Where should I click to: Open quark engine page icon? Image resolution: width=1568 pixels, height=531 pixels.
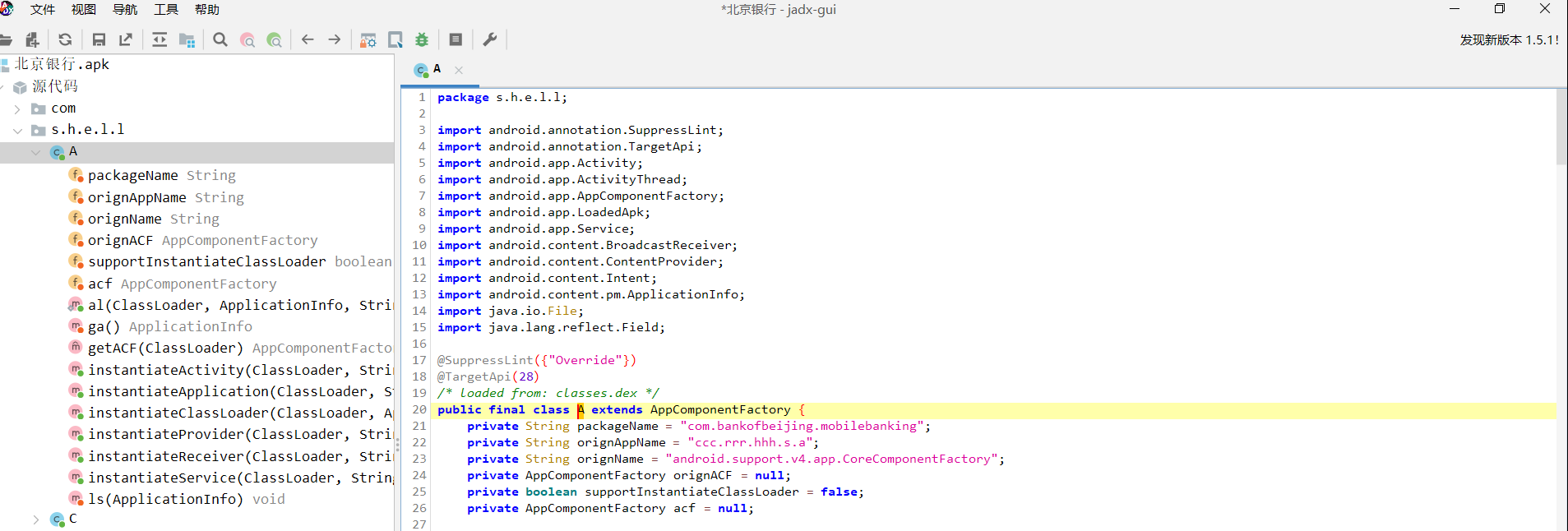coord(395,39)
